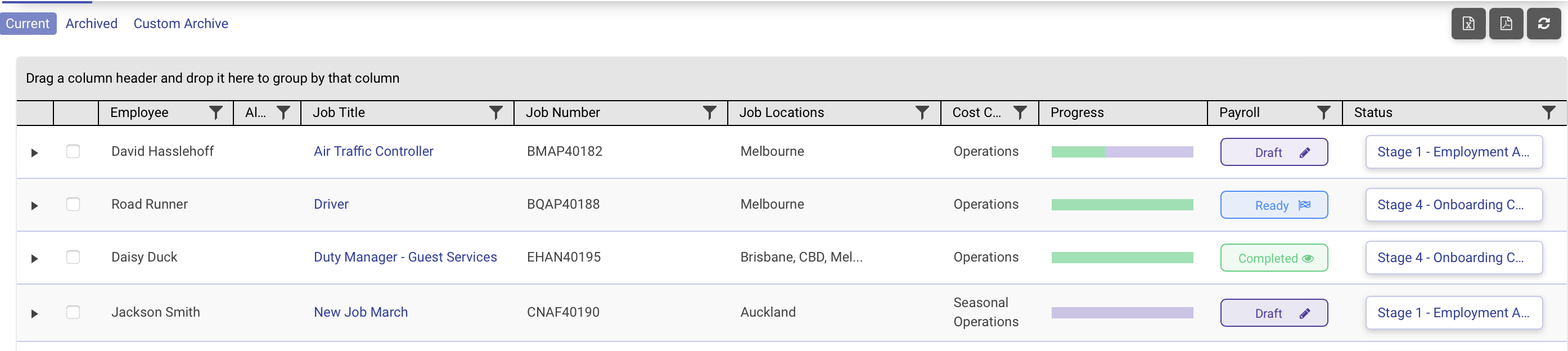Expand the Daisy Duck row

pos(35,259)
